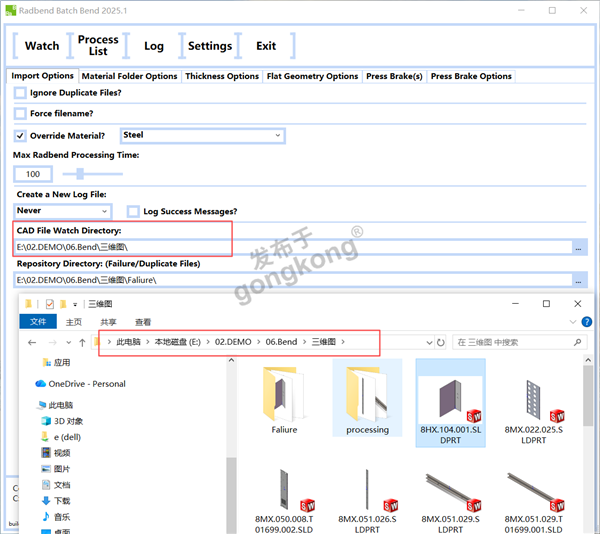Open the recent locations dropdown arrow

[68, 342]
